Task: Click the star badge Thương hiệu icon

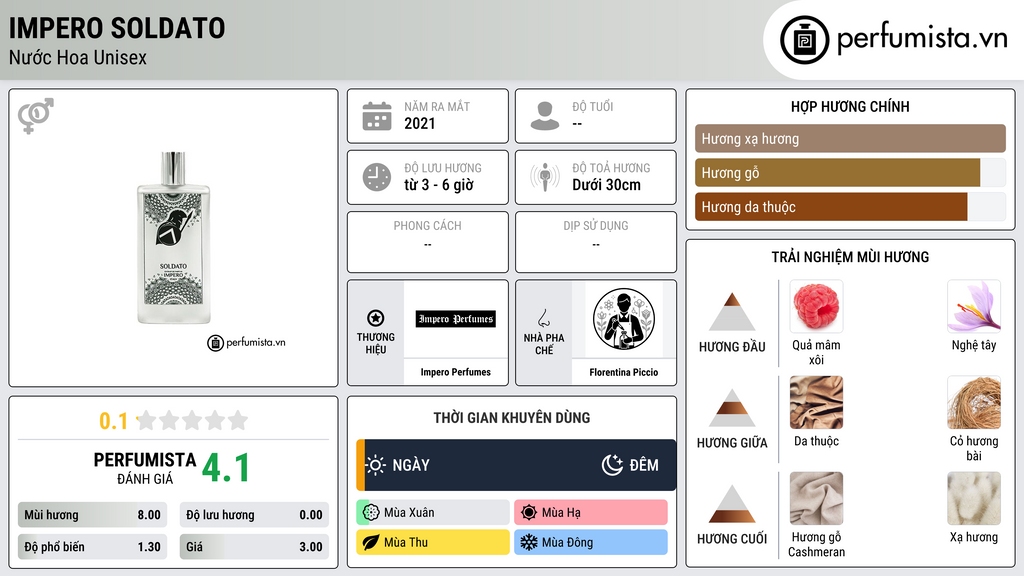Action: tap(376, 318)
